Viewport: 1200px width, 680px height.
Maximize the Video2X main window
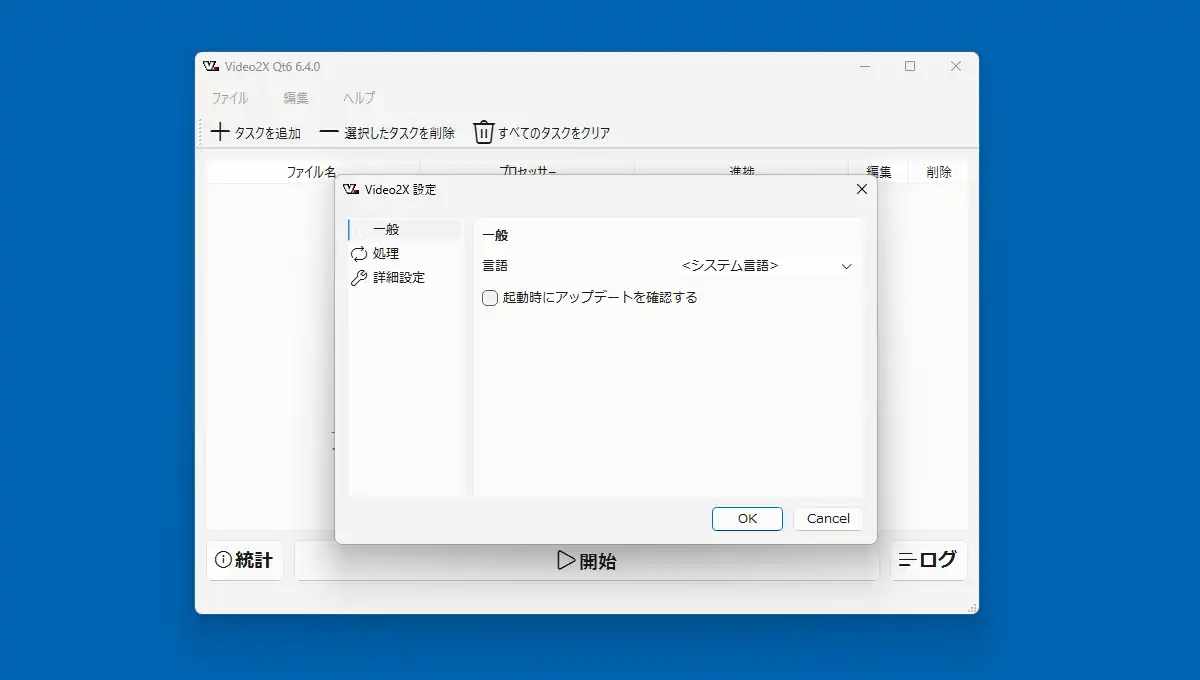(x=910, y=66)
